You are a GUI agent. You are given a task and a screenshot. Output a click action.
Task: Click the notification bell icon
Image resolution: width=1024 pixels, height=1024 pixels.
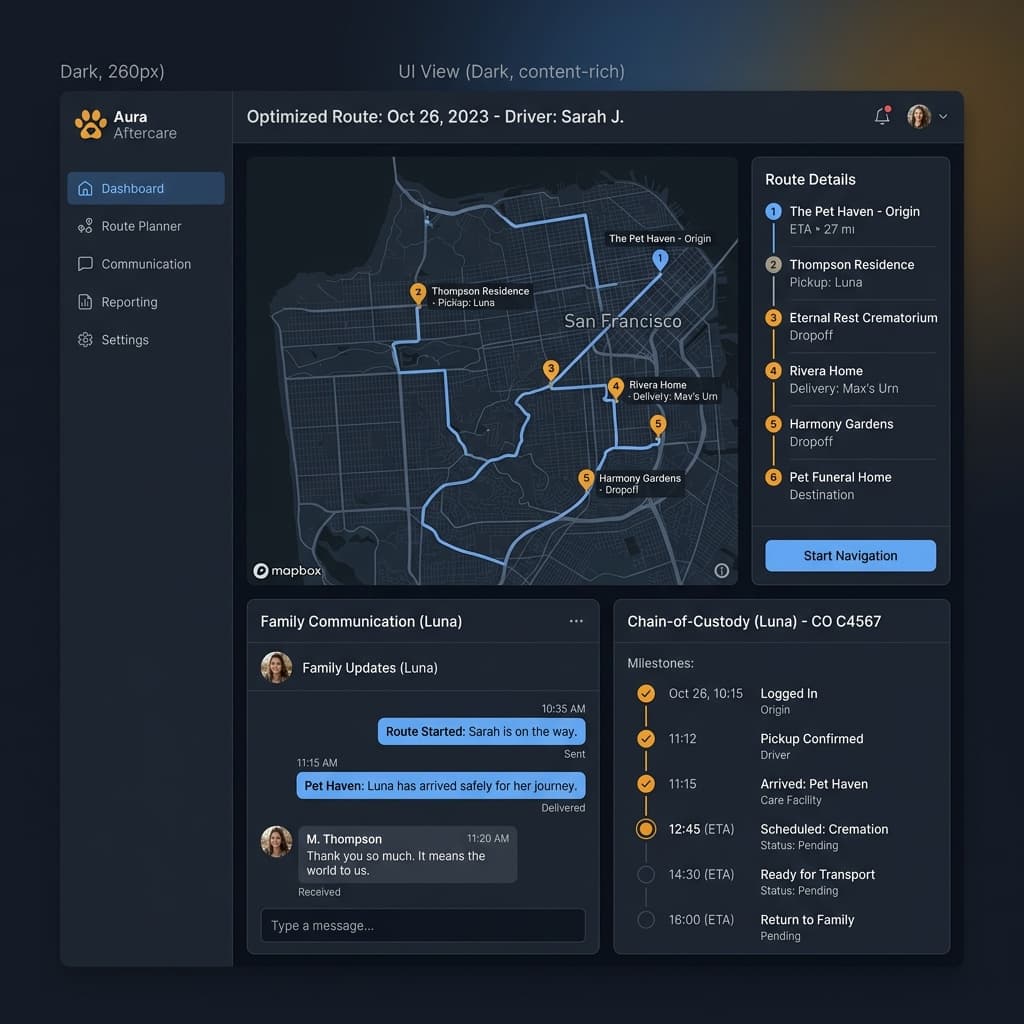click(x=881, y=116)
